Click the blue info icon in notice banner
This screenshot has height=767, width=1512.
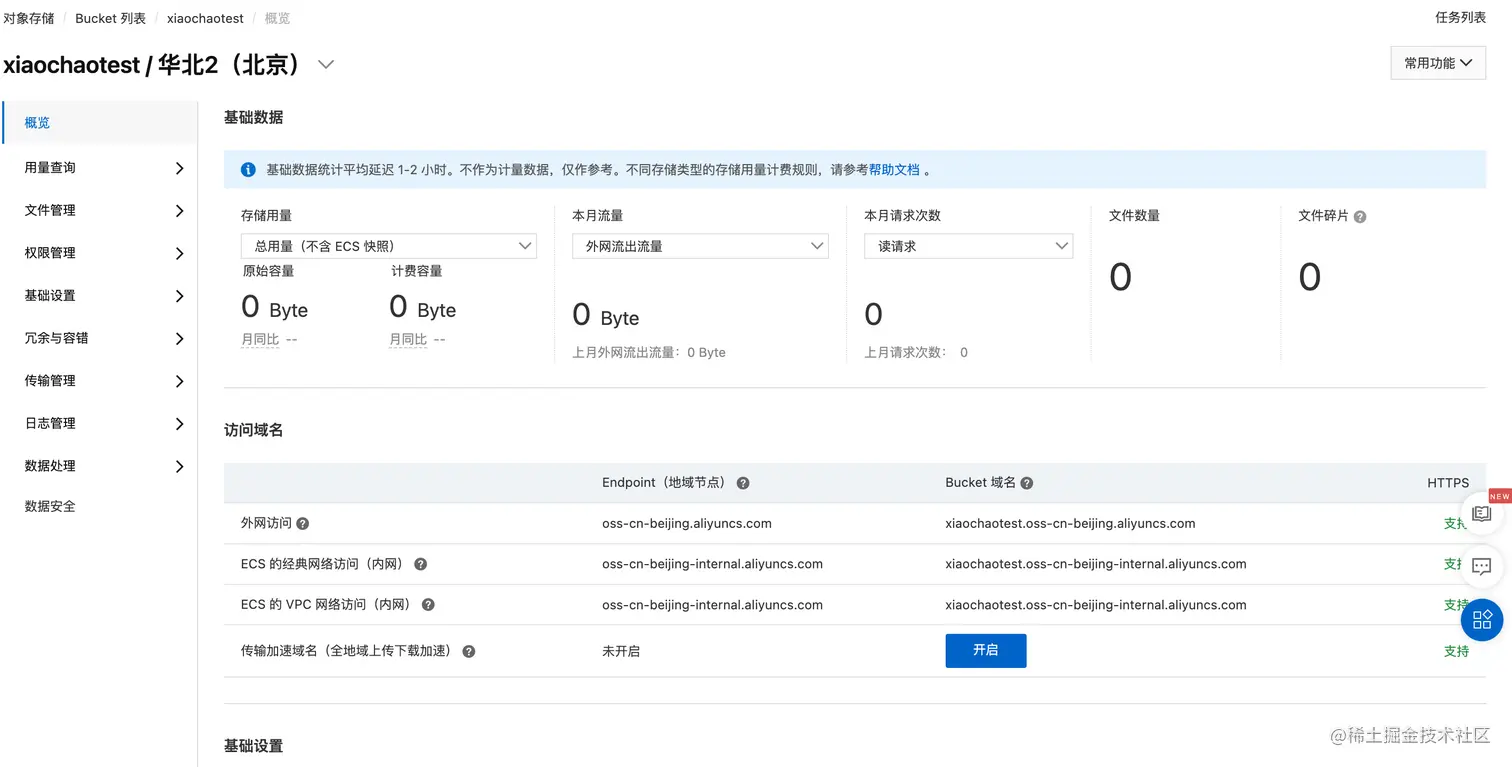[248, 170]
